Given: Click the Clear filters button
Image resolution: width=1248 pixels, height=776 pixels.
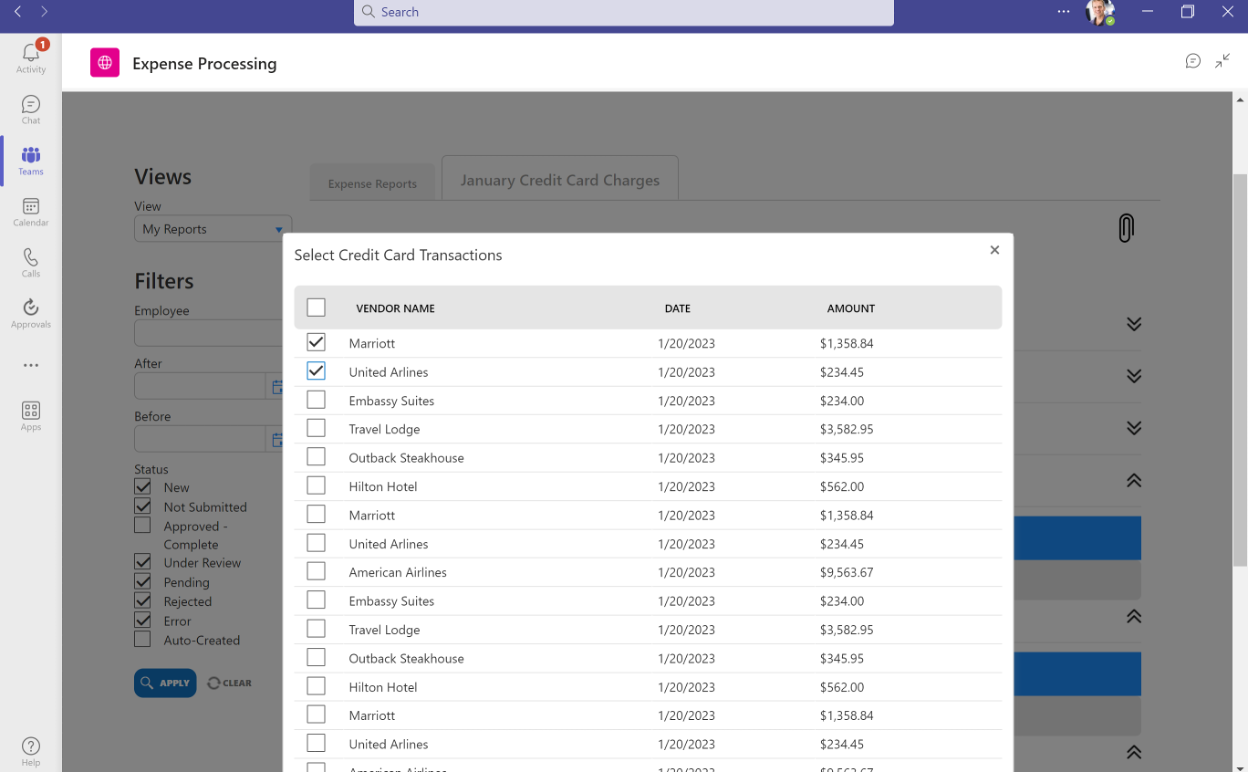Looking at the screenshot, I should coord(230,683).
